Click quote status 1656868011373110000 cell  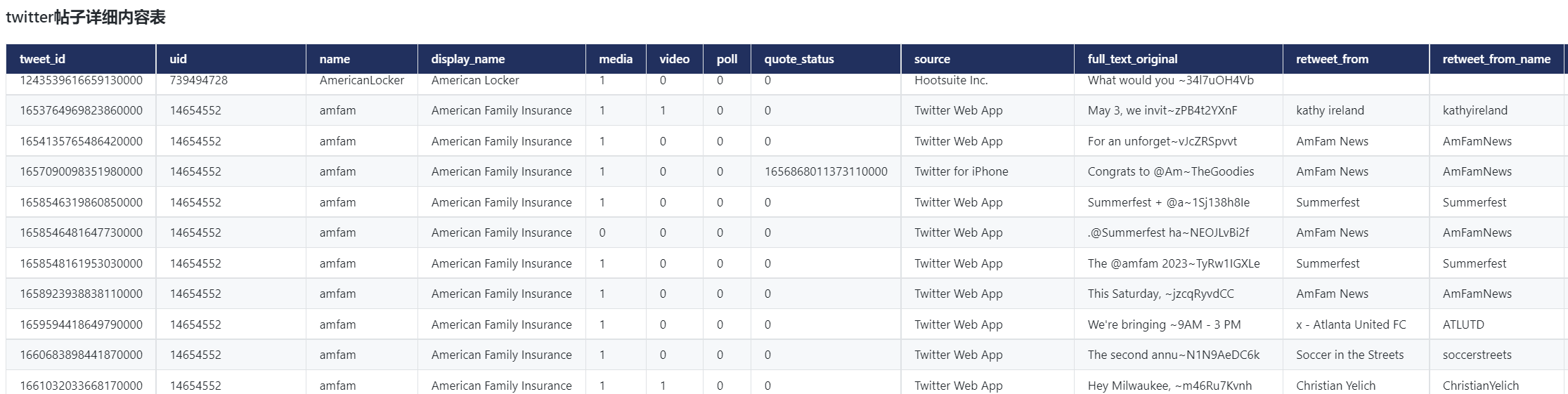pyautogui.click(x=826, y=171)
